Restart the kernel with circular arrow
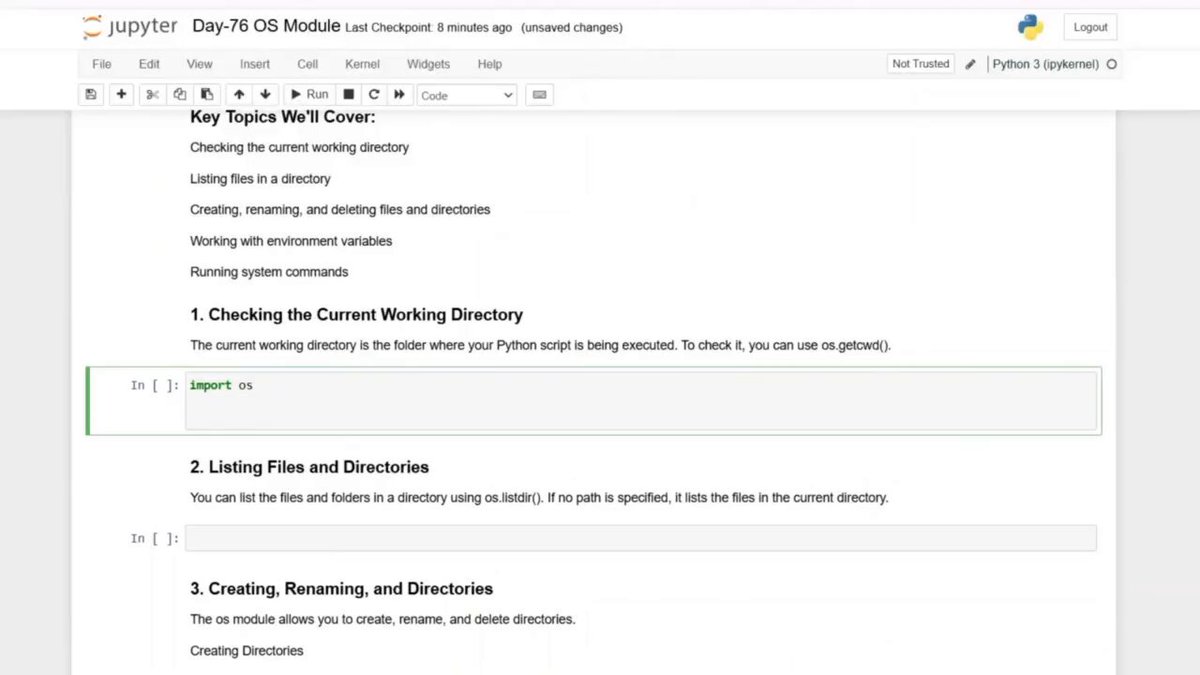The height and width of the screenshot is (675, 1200). point(374,94)
